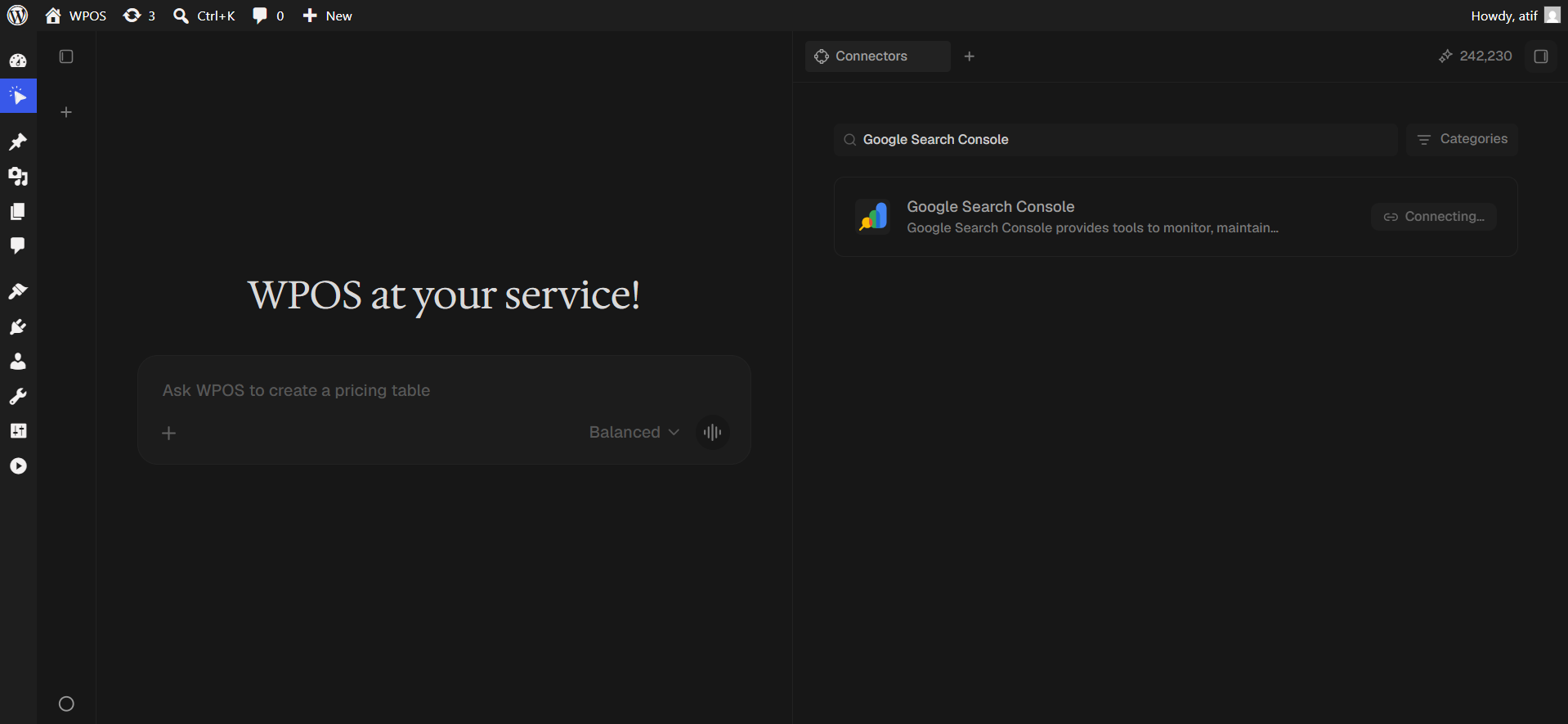This screenshot has height=724, width=1568.
Task: Collapse the admin menu with the arrow icon
Action: [x=18, y=466]
